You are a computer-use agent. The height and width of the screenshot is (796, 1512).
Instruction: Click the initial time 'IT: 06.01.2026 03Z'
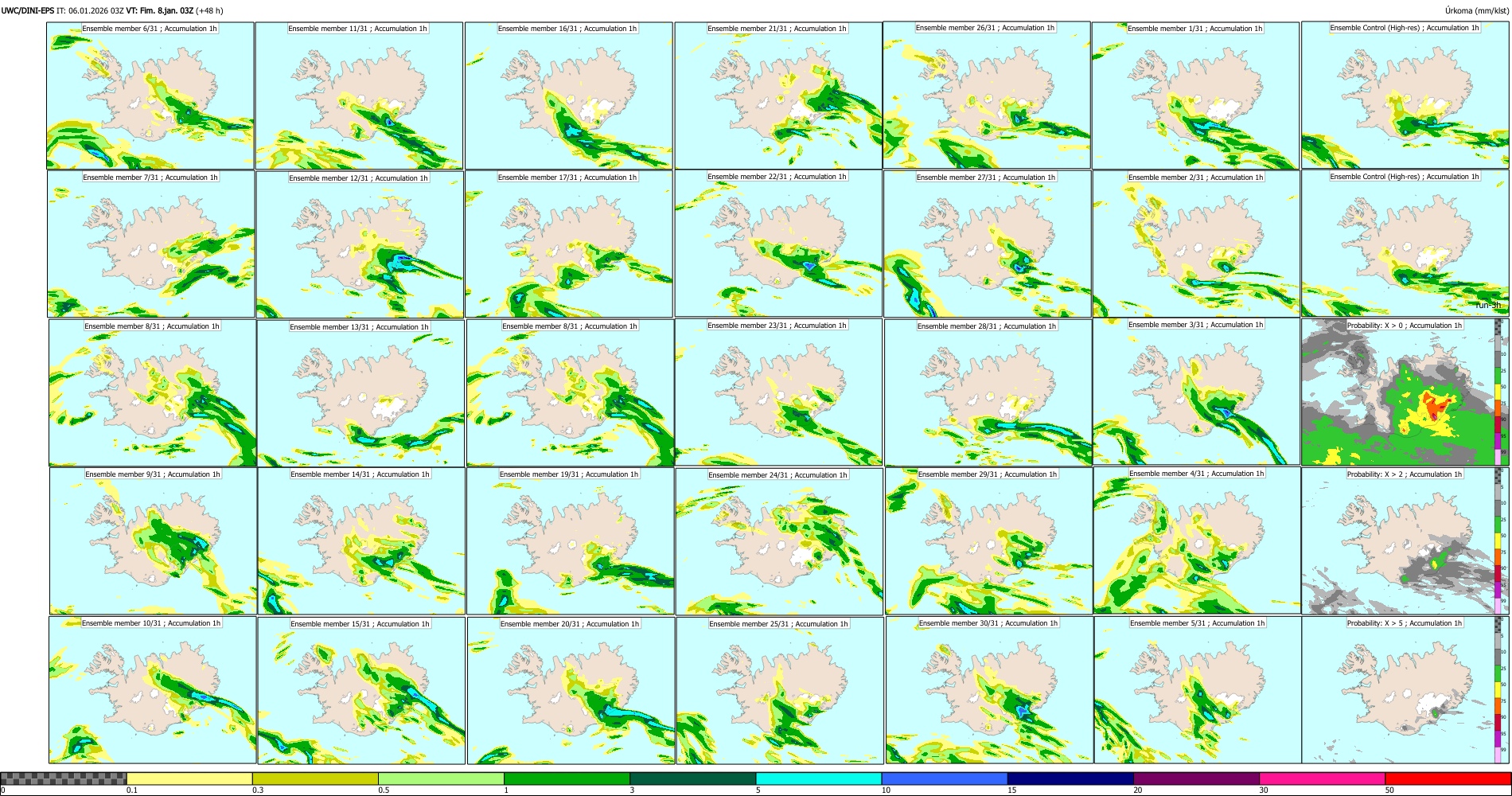(x=91, y=10)
